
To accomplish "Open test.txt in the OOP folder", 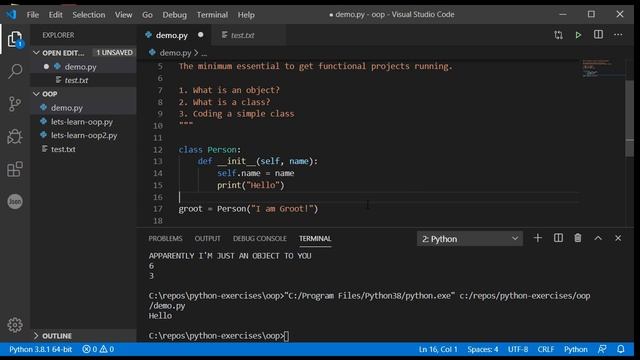I will pos(84,149).
